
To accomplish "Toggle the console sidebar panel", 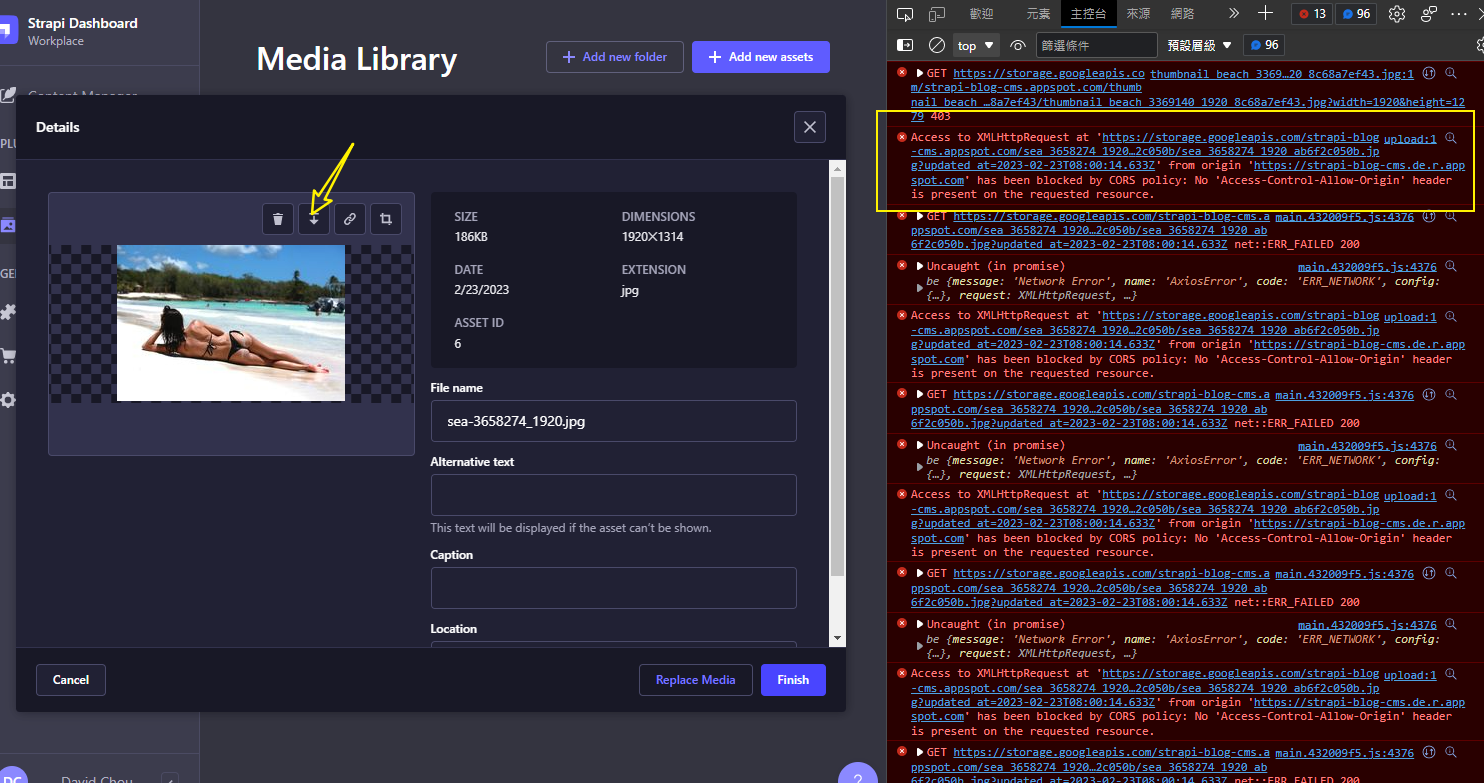I will point(904,45).
